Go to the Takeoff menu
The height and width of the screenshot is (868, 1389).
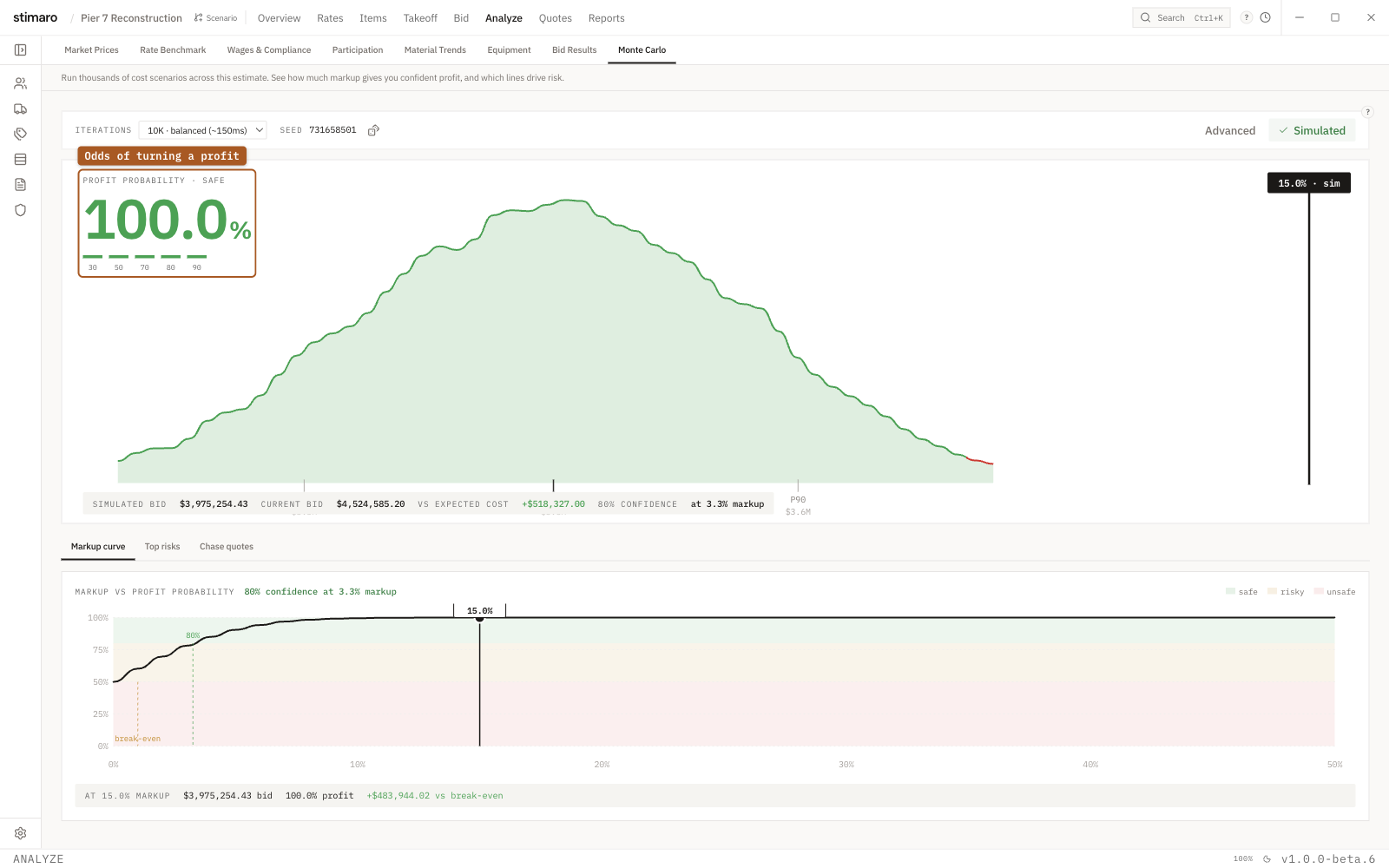pos(420,18)
